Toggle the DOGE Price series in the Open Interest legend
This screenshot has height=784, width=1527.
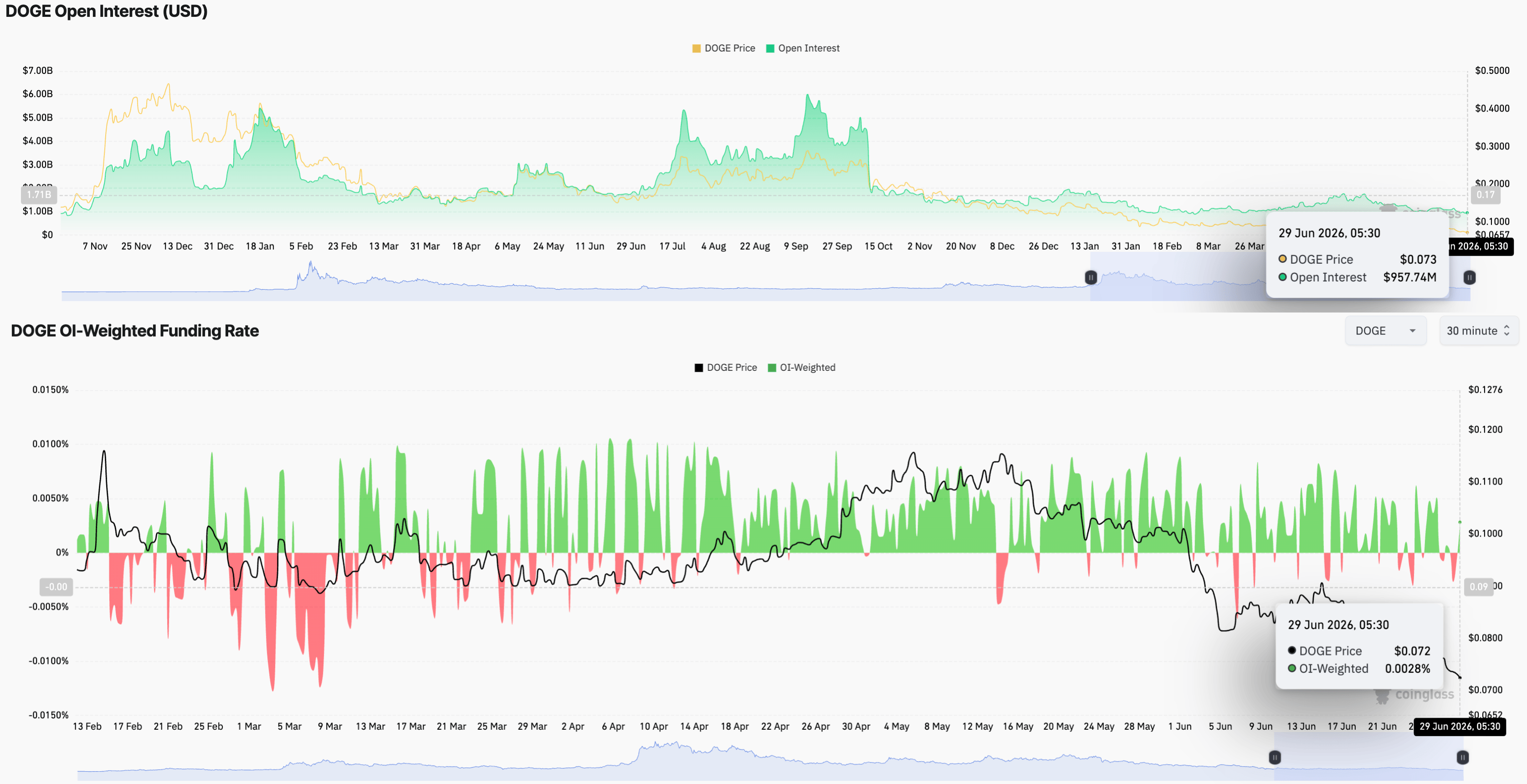pos(723,48)
